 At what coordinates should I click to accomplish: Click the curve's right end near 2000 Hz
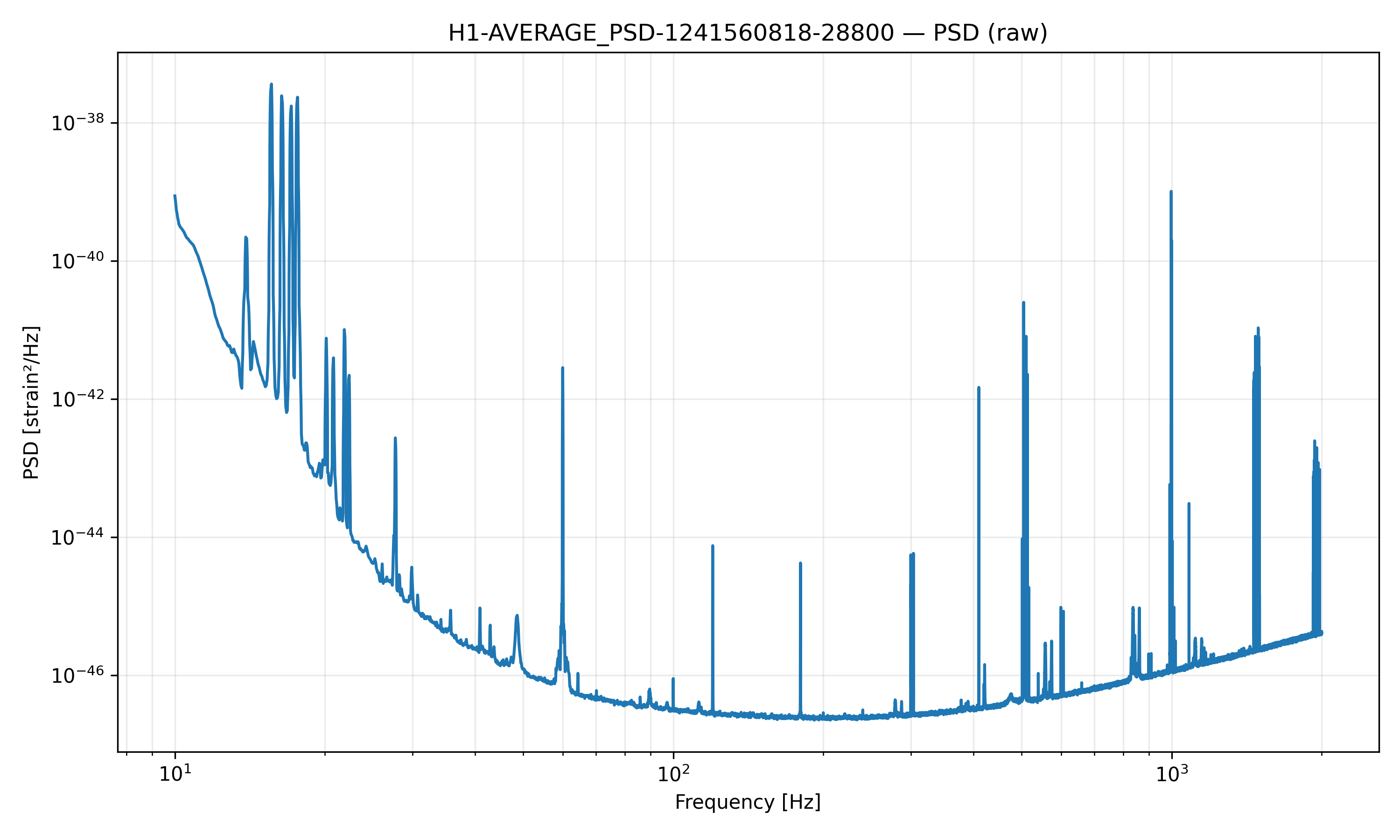1321,633
